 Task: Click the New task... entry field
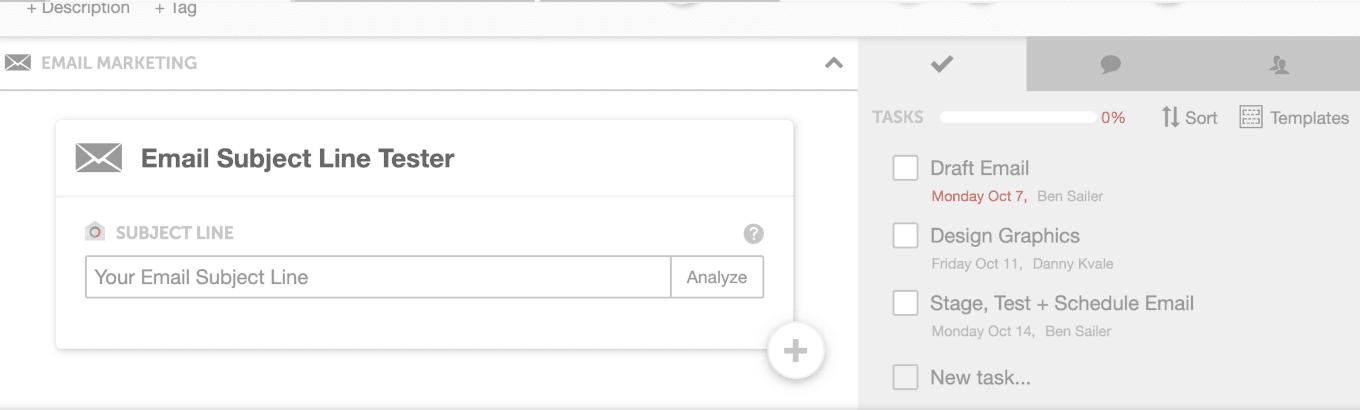tap(980, 378)
